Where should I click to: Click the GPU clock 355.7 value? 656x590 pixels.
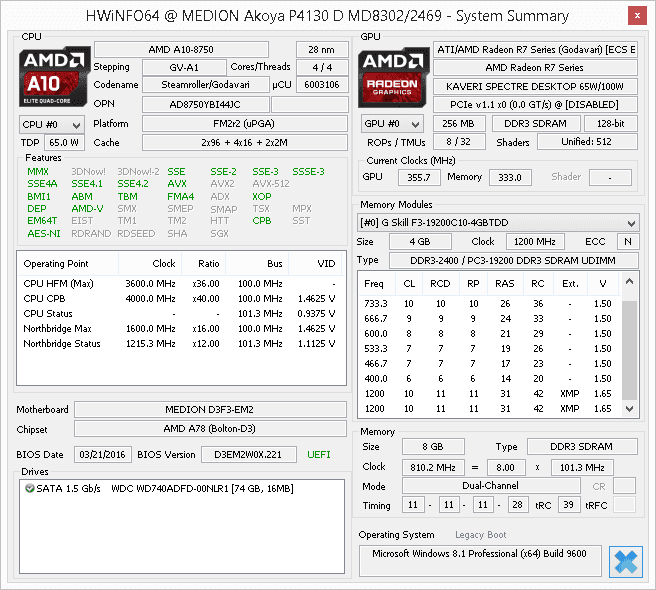pos(419,177)
